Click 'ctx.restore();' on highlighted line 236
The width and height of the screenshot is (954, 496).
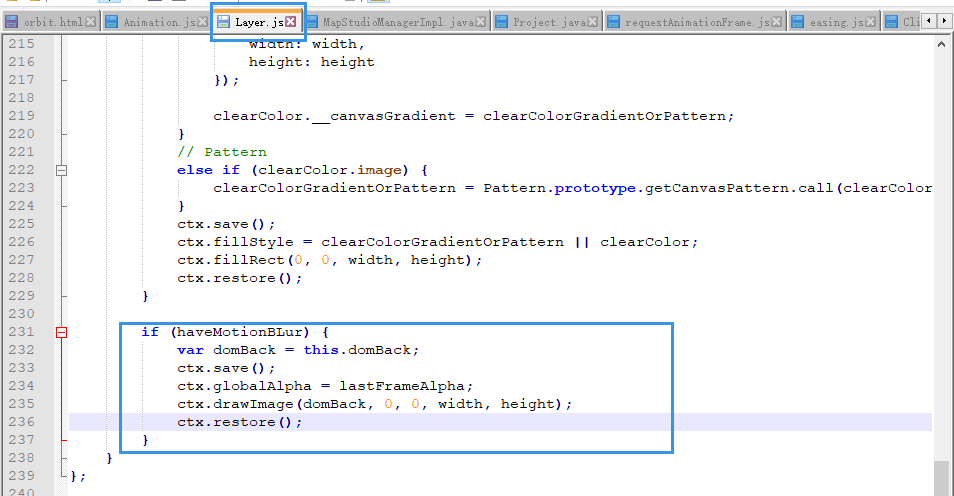240,422
